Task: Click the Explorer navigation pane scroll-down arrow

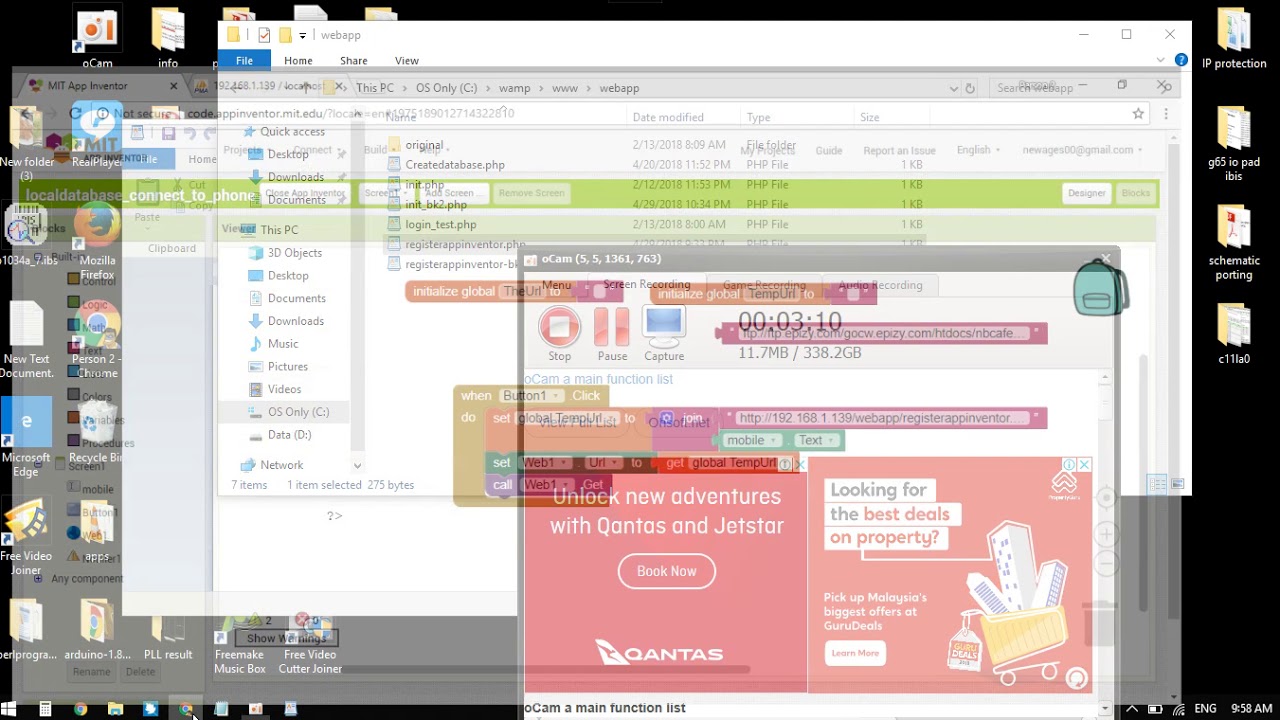Action: [x=357, y=465]
